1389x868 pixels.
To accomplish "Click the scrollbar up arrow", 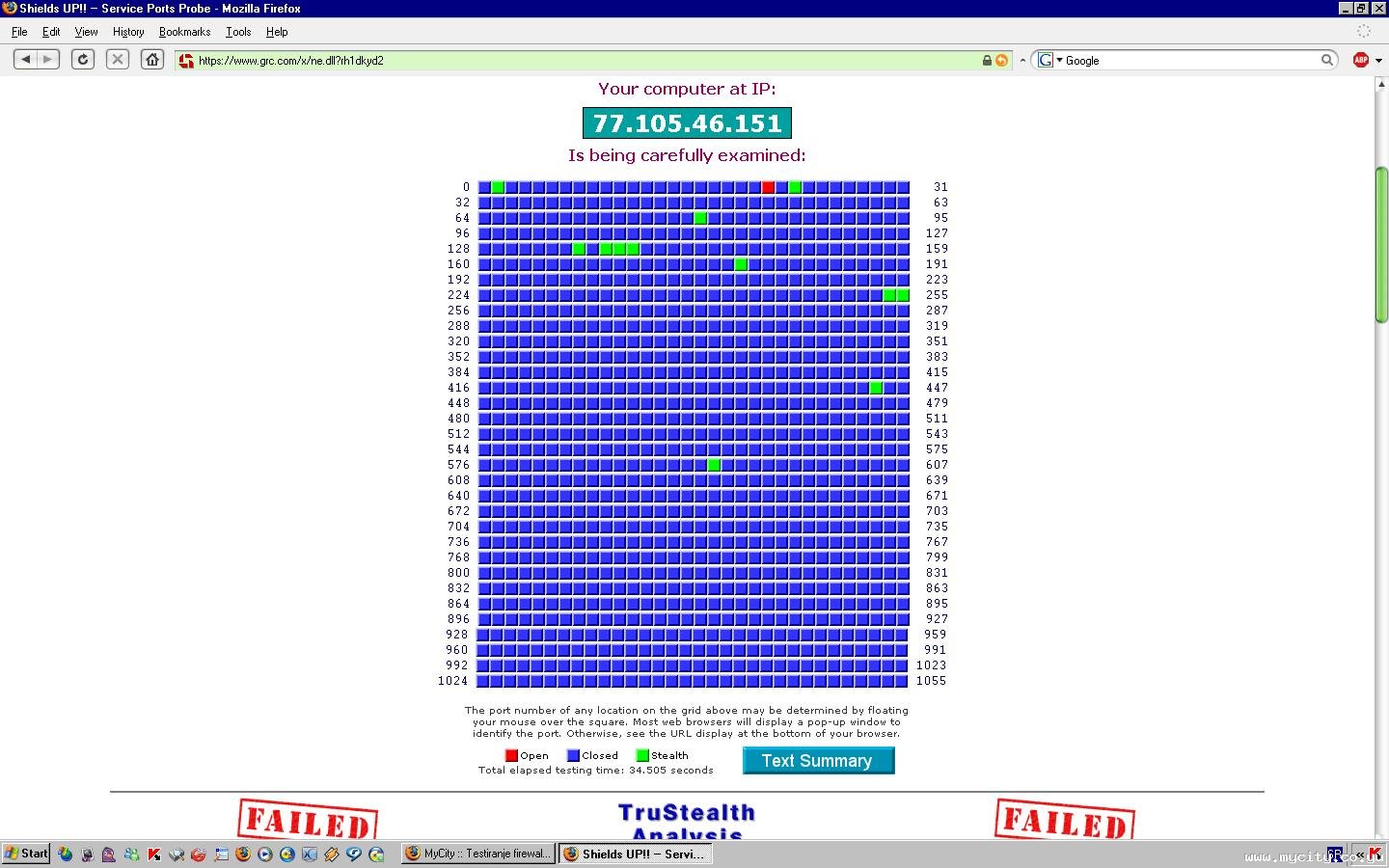I will tap(1381, 85).
